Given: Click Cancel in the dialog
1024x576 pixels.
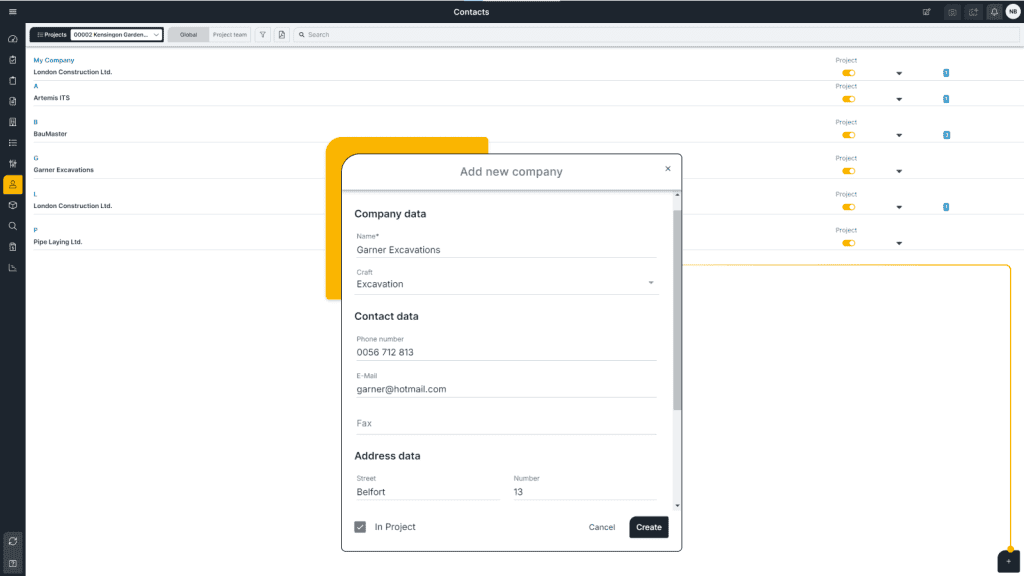Looking at the screenshot, I should [602, 527].
